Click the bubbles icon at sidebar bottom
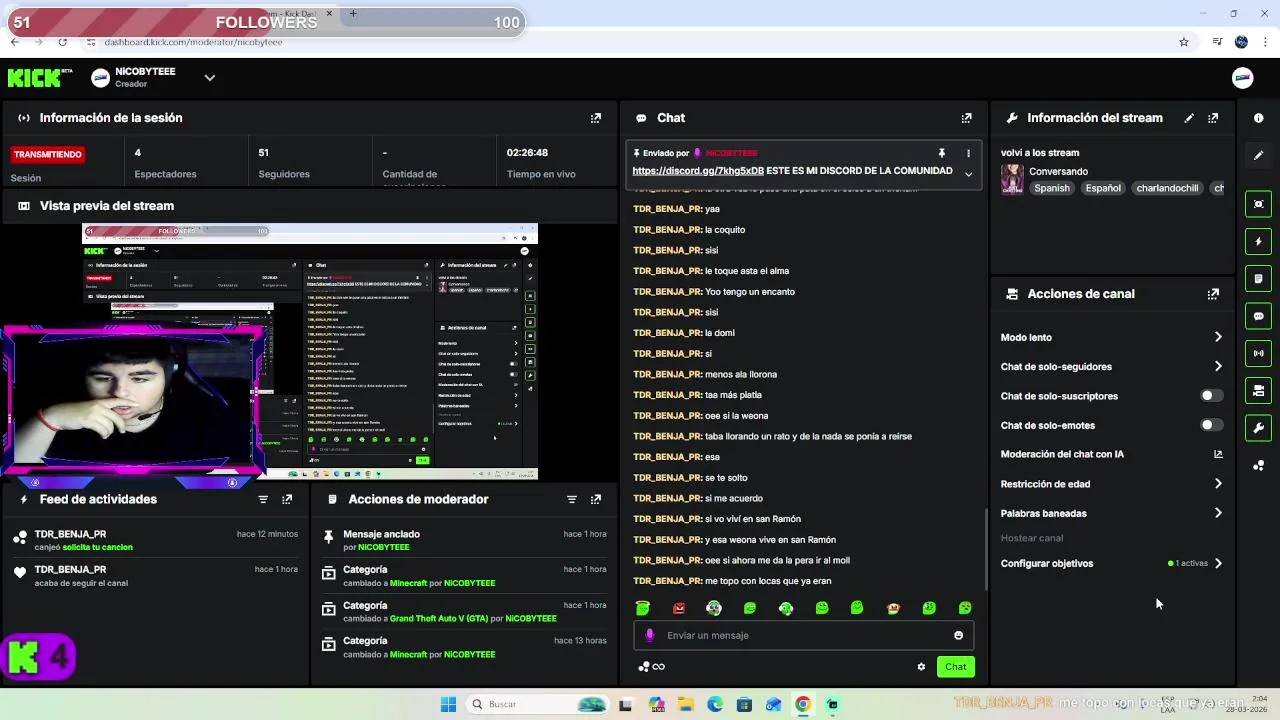The height and width of the screenshot is (720, 1280). pos(1258,465)
